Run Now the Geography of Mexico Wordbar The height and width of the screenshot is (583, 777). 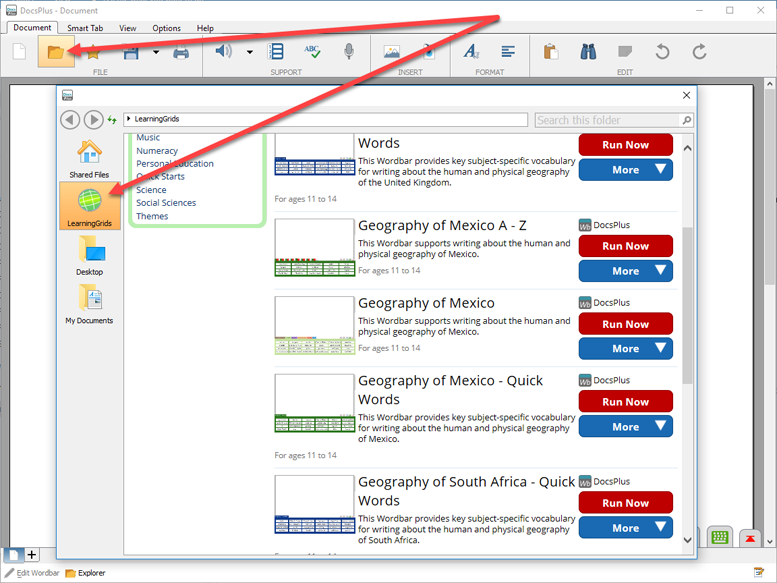[625, 324]
